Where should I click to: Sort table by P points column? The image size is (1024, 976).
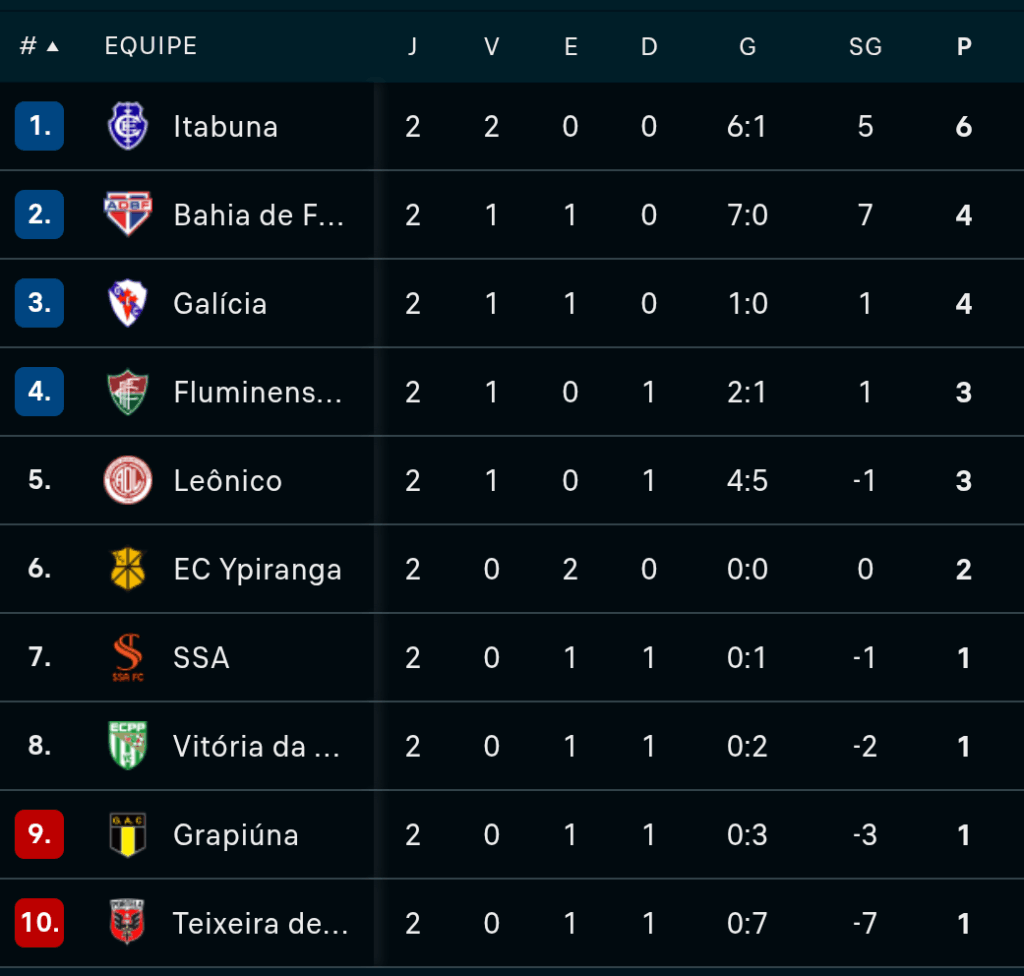point(964,46)
